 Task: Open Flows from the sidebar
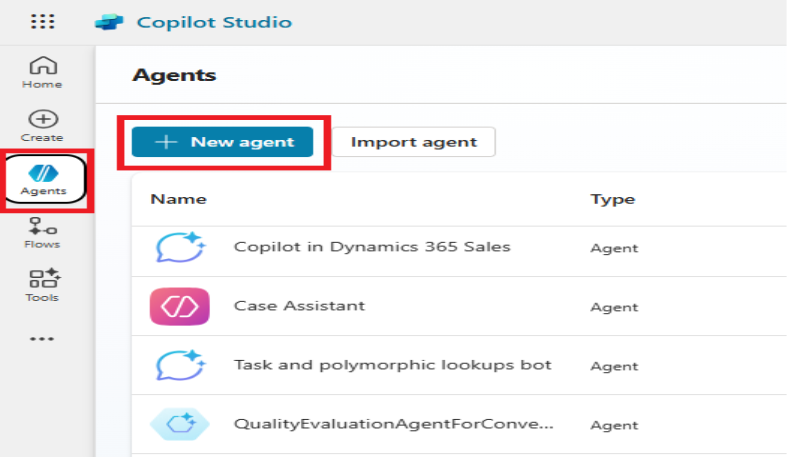(x=42, y=233)
